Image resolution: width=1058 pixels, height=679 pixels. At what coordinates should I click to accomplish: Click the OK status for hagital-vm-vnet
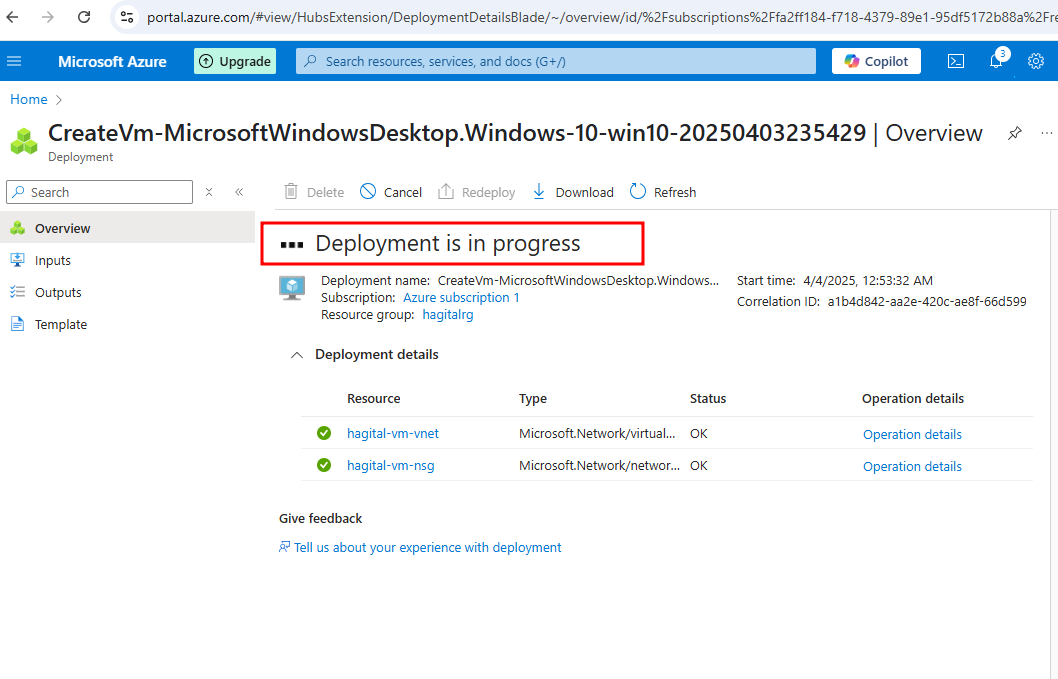(x=698, y=433)
